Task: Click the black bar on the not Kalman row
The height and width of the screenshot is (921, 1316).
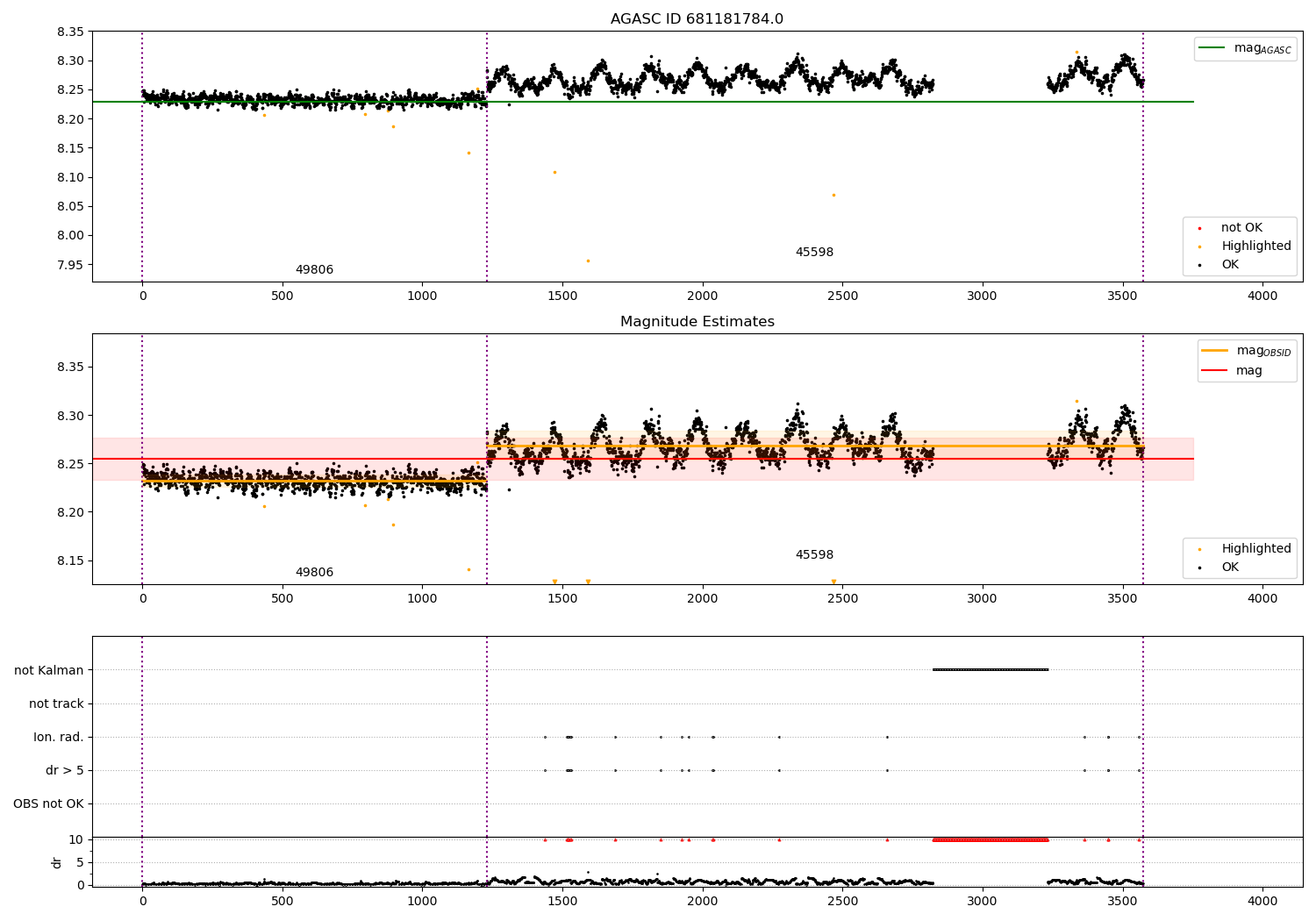Action: (991, 670)
